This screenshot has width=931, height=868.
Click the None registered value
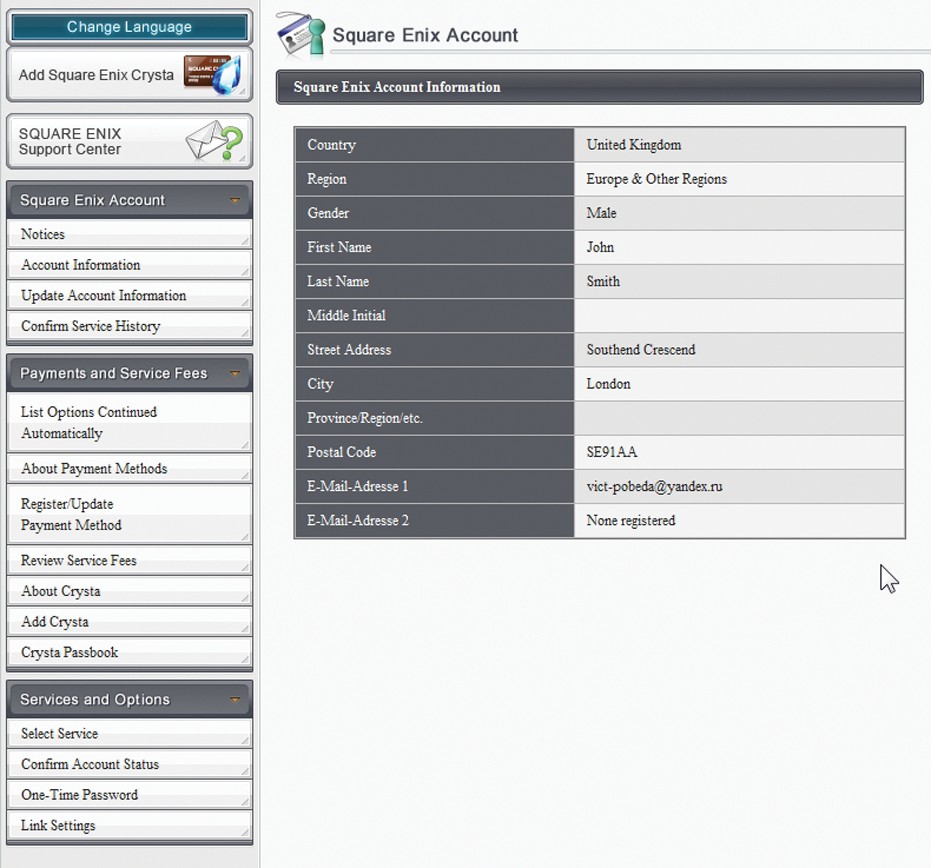(x=631, y=521)
